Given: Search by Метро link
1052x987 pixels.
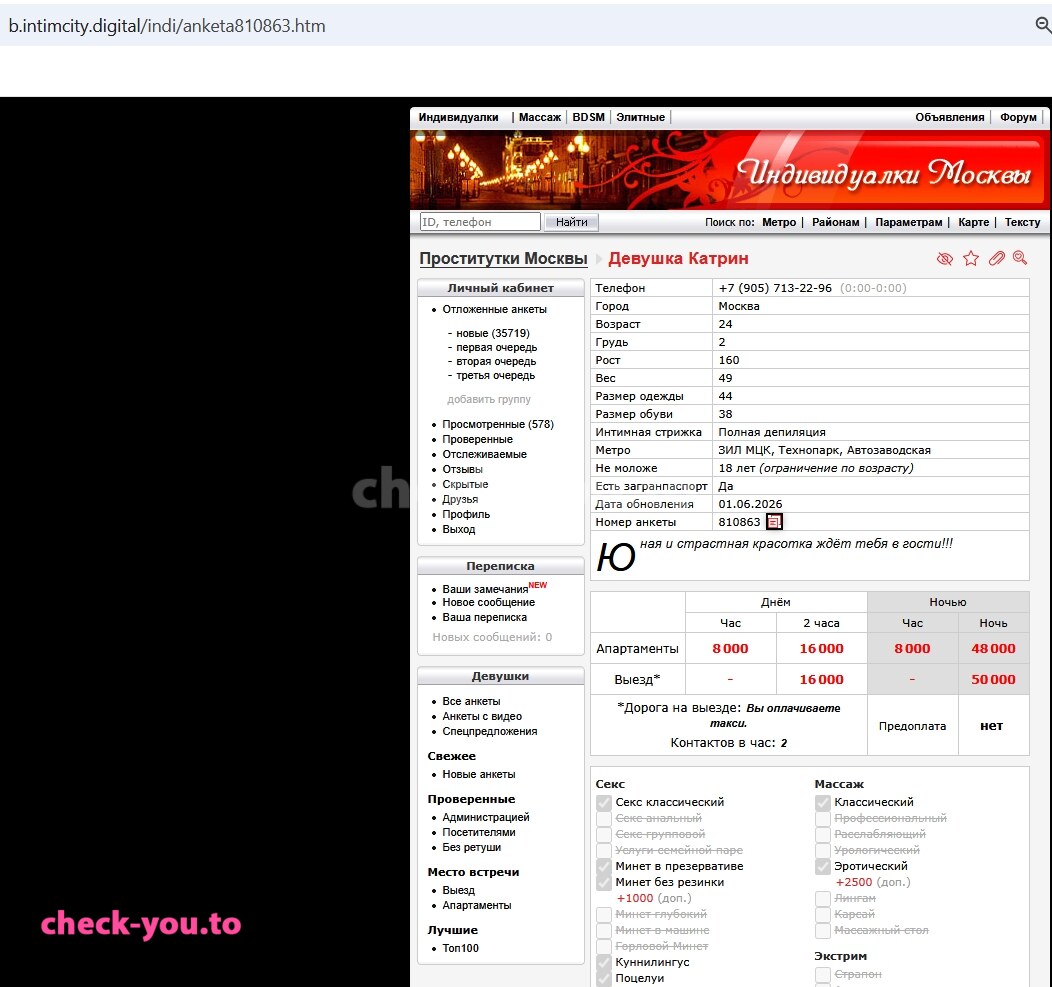Looking at the screenshot, I should [x=779, y=222].
